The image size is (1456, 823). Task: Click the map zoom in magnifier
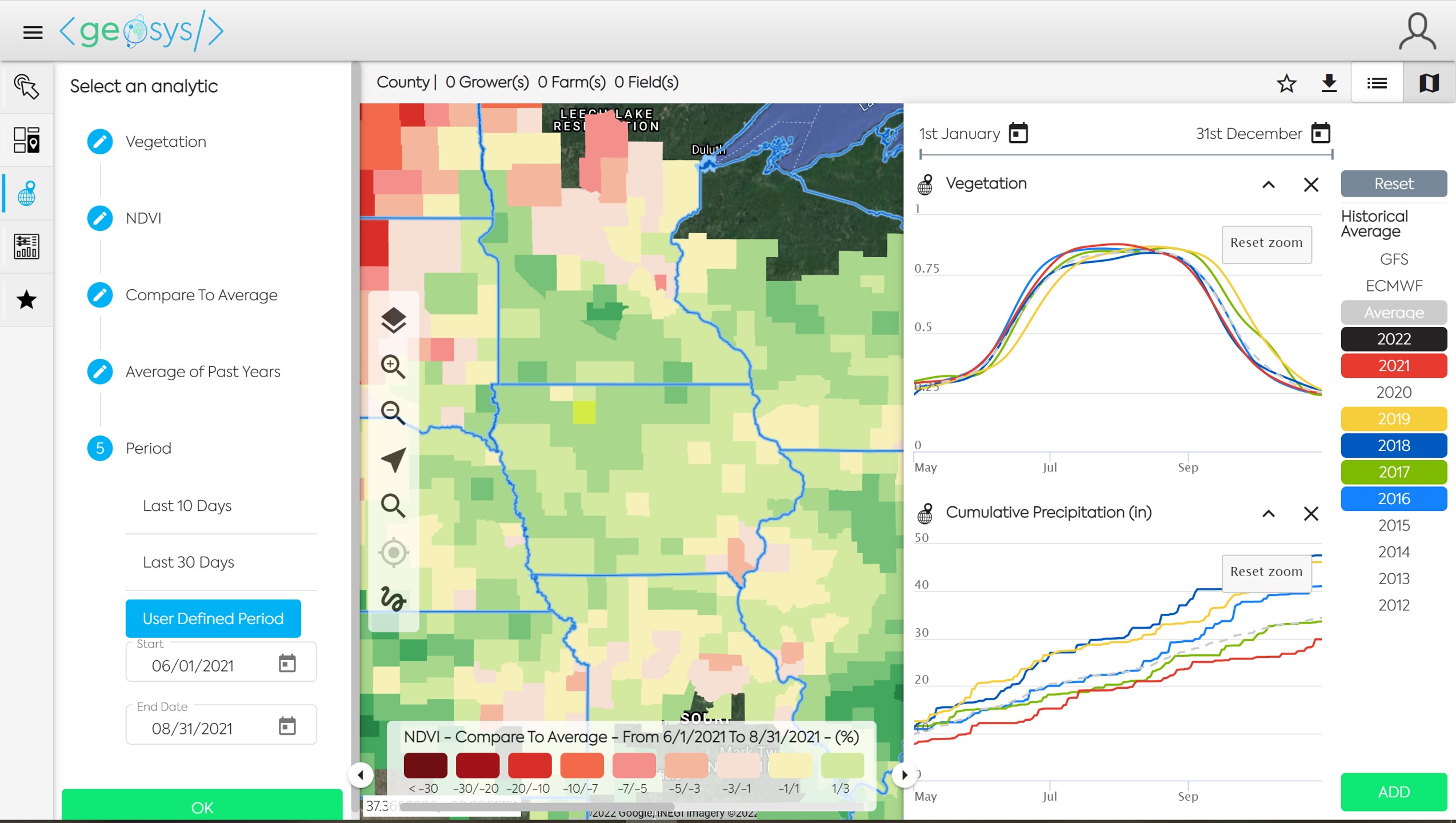click(393, 367)
